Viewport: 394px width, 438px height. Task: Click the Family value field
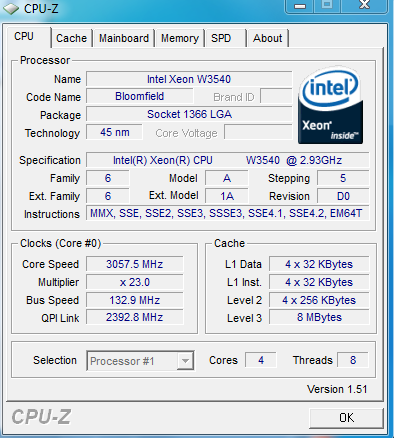[108, 178]
